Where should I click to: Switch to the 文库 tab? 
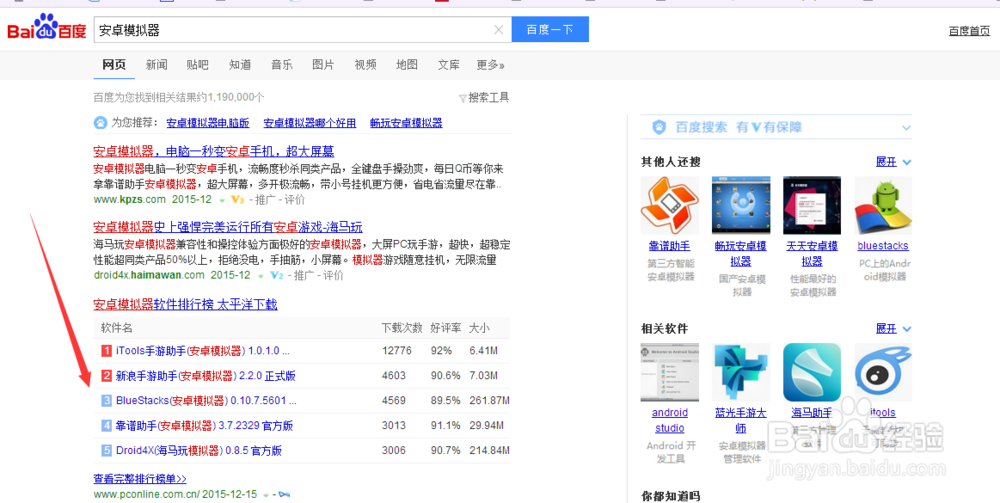[449, 64]
